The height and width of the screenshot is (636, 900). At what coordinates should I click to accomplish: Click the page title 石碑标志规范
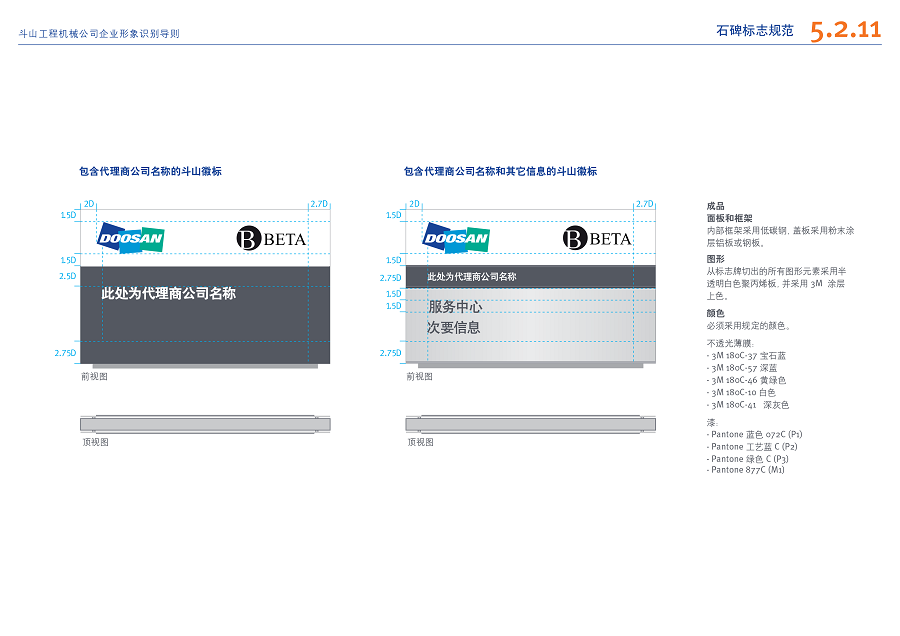(x=755, y=30)
